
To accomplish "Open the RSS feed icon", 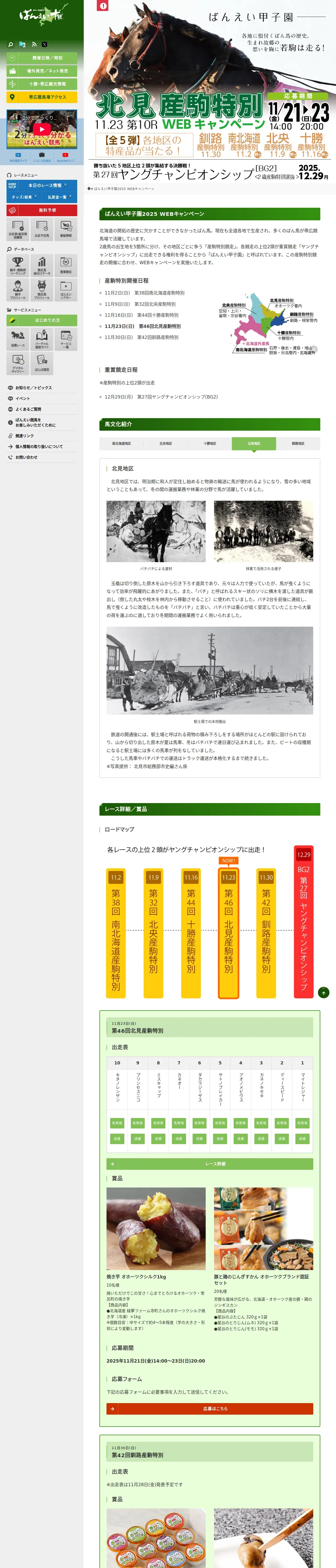I will point(34,44).
